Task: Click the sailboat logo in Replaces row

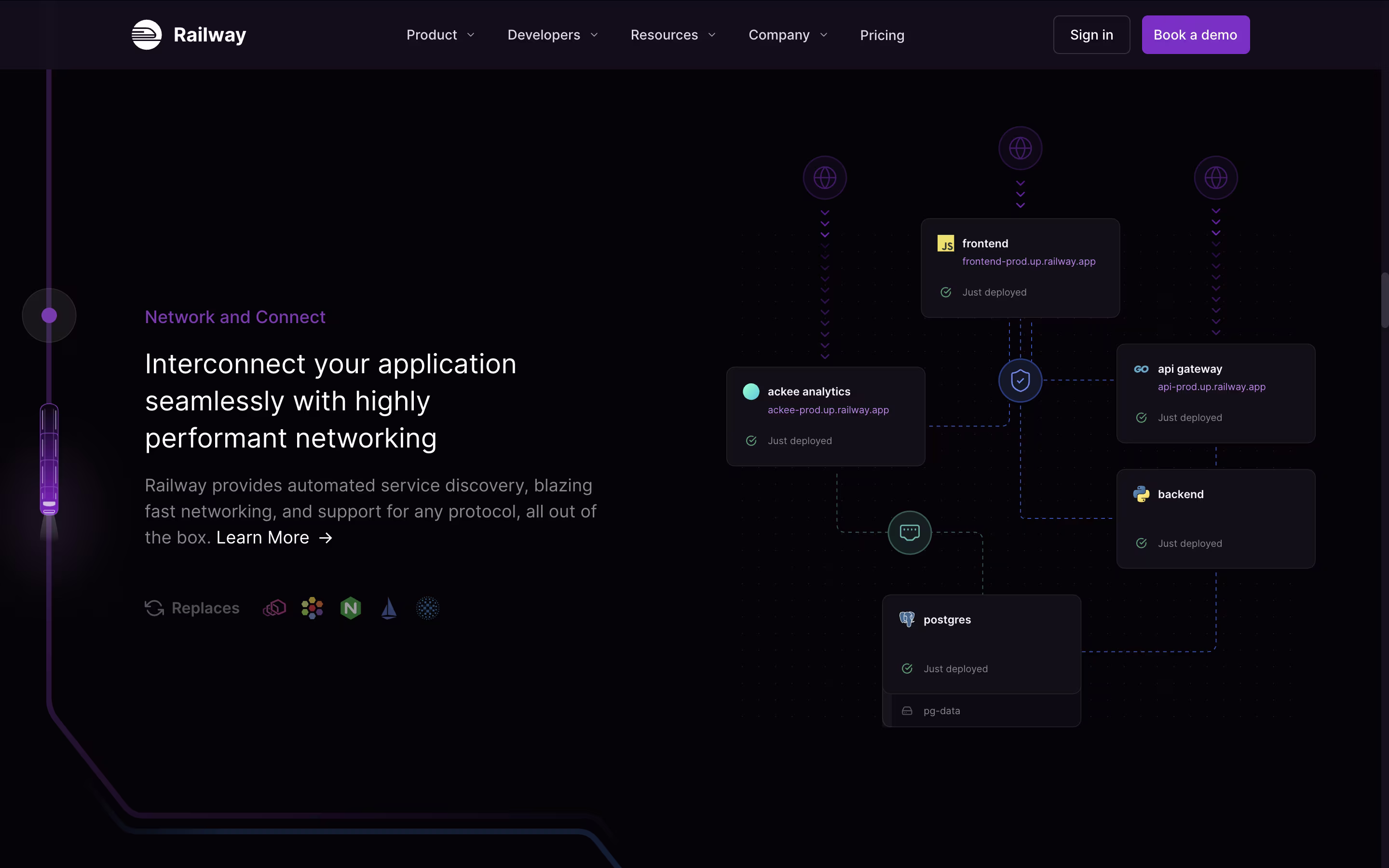Action: pos(389,608)
